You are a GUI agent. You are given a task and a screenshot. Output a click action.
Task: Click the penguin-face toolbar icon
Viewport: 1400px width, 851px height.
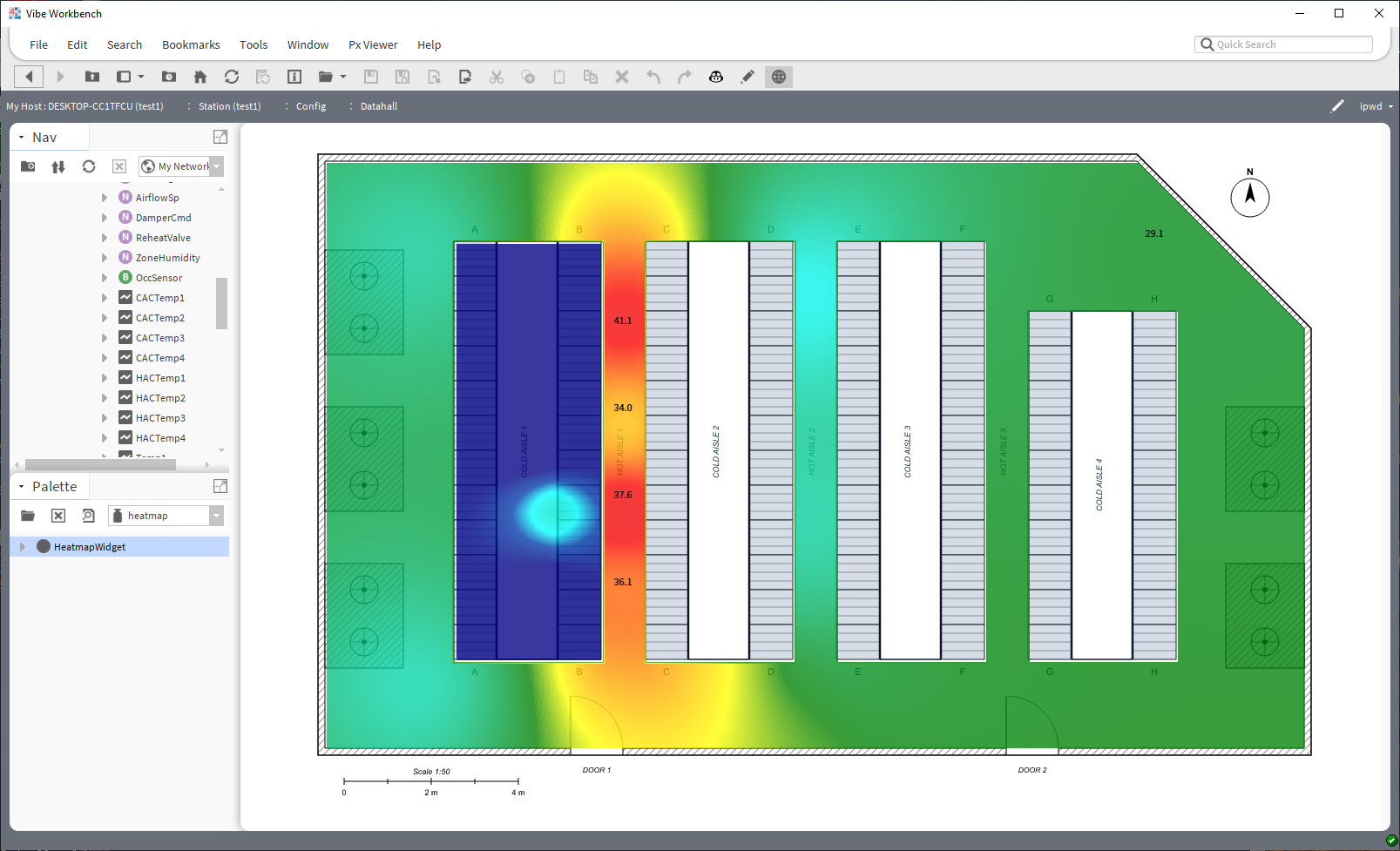pos(716,77)
